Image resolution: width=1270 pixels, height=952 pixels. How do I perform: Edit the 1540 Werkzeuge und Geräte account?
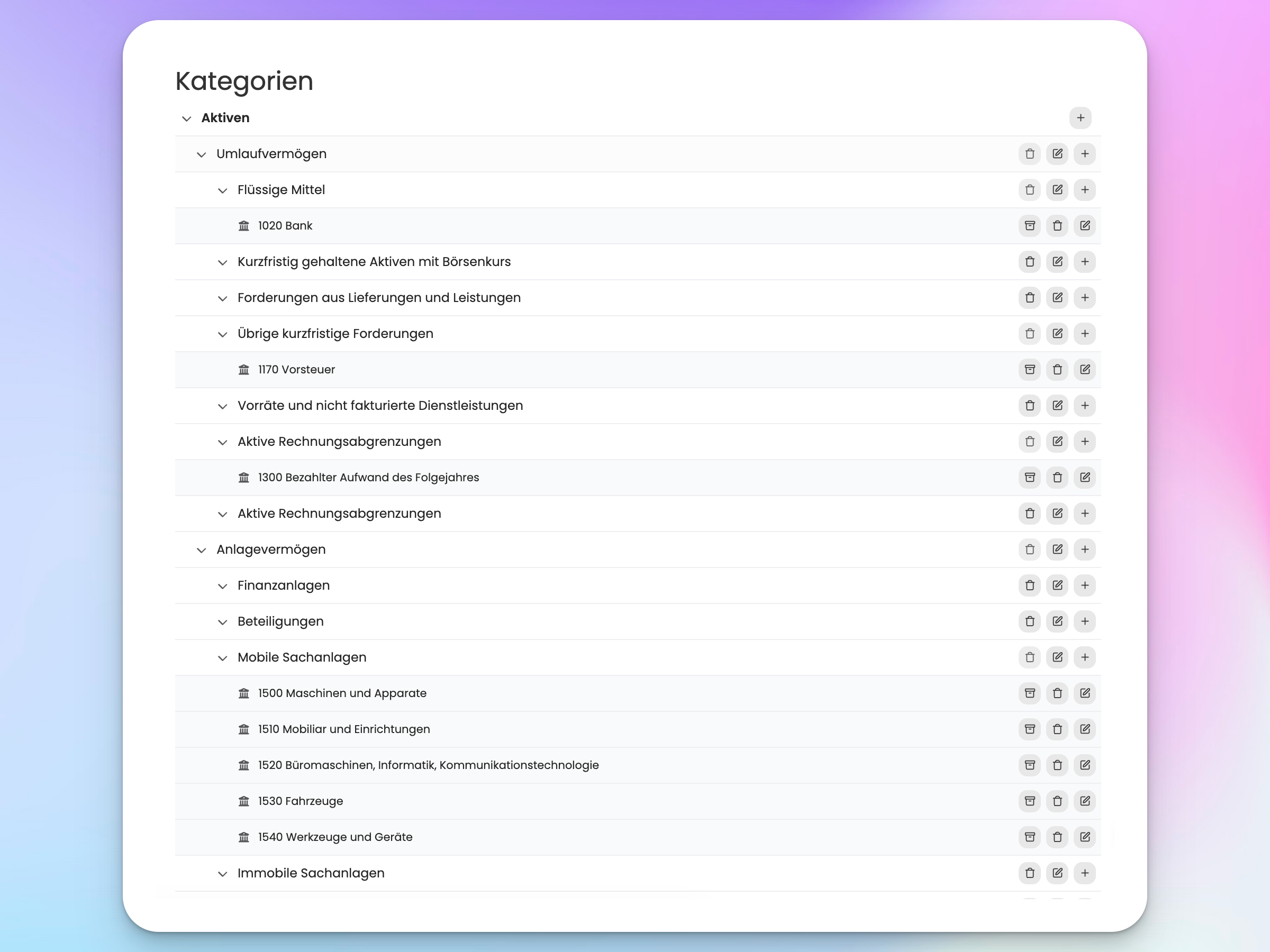coord(1085,837)
